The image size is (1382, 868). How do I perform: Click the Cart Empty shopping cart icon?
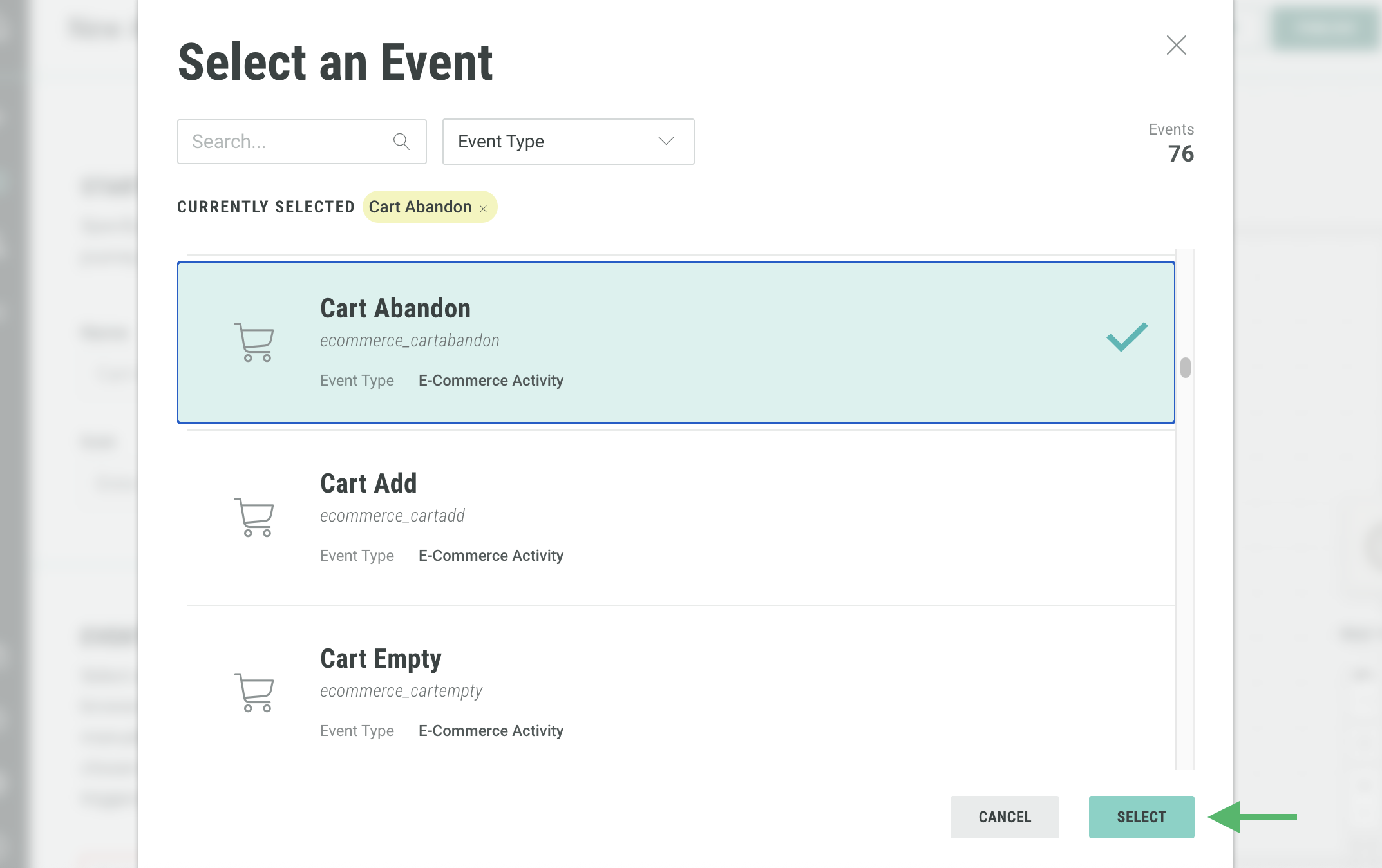254,692
